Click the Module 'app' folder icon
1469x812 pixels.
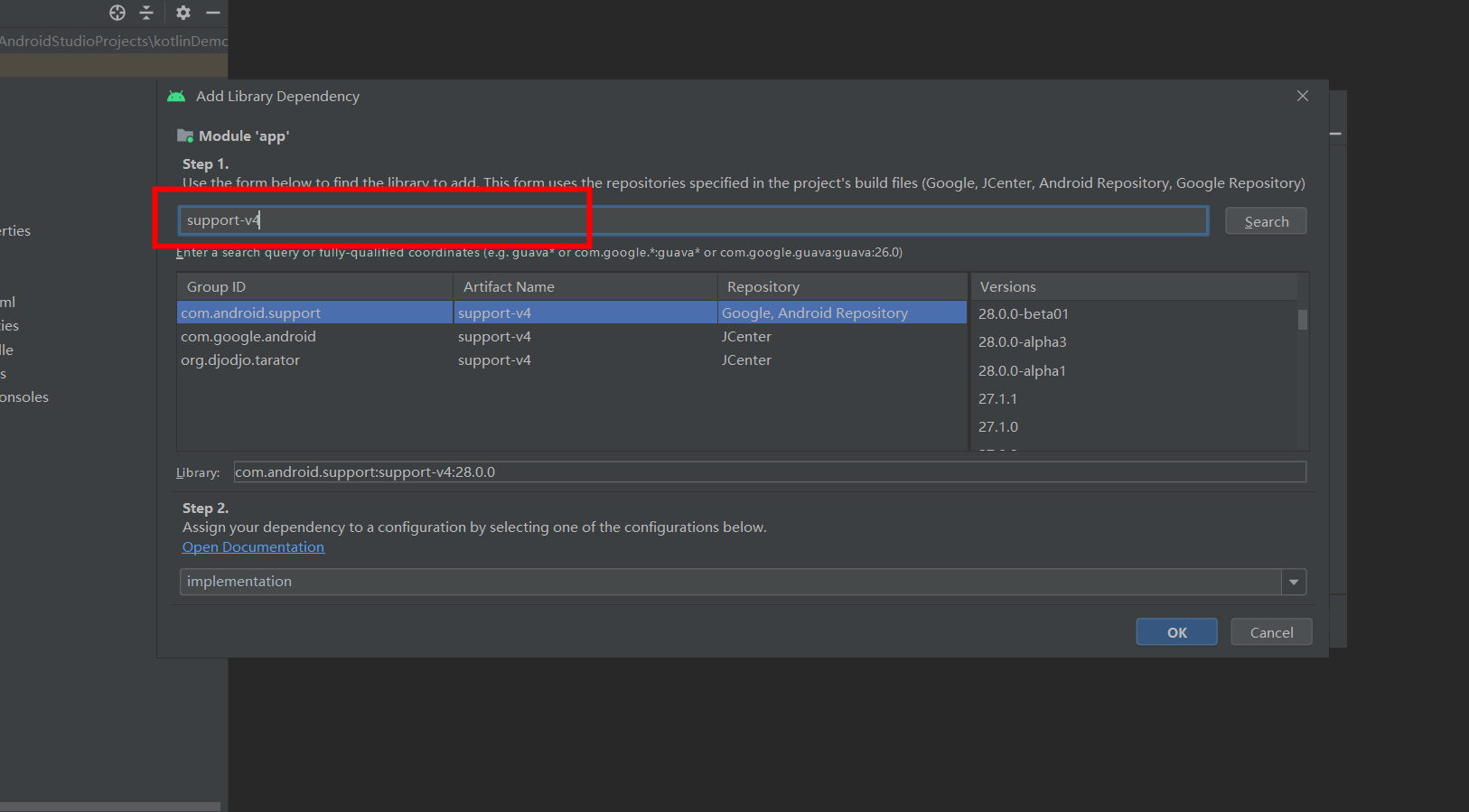tap(185, 135)
